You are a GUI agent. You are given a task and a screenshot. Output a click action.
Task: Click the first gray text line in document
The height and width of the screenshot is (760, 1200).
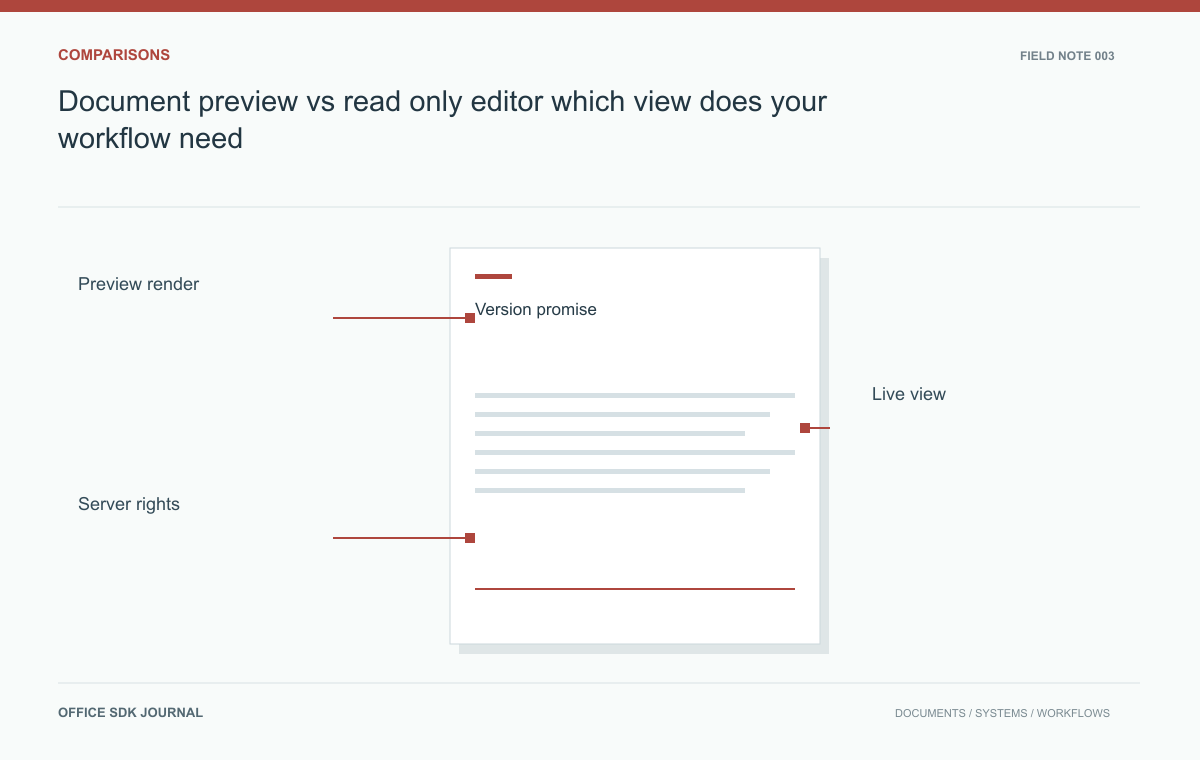pyautogui.click(x=635, y=395)
